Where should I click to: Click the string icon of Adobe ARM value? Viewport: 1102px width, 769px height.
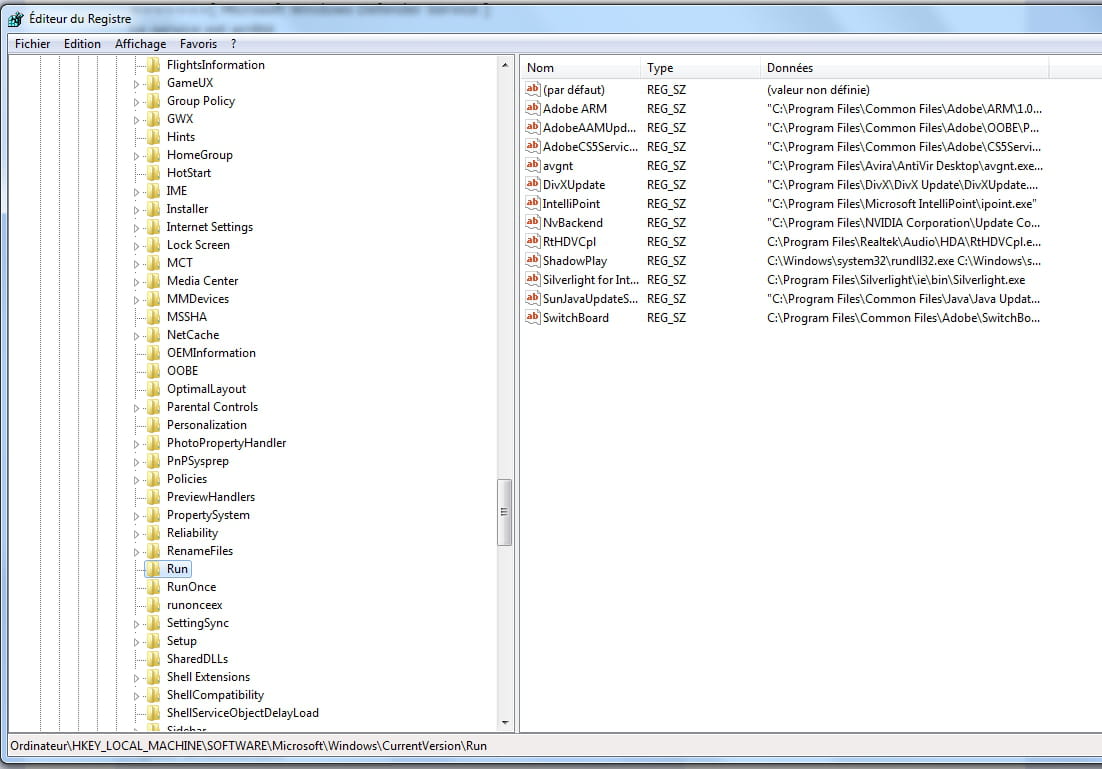533,108
